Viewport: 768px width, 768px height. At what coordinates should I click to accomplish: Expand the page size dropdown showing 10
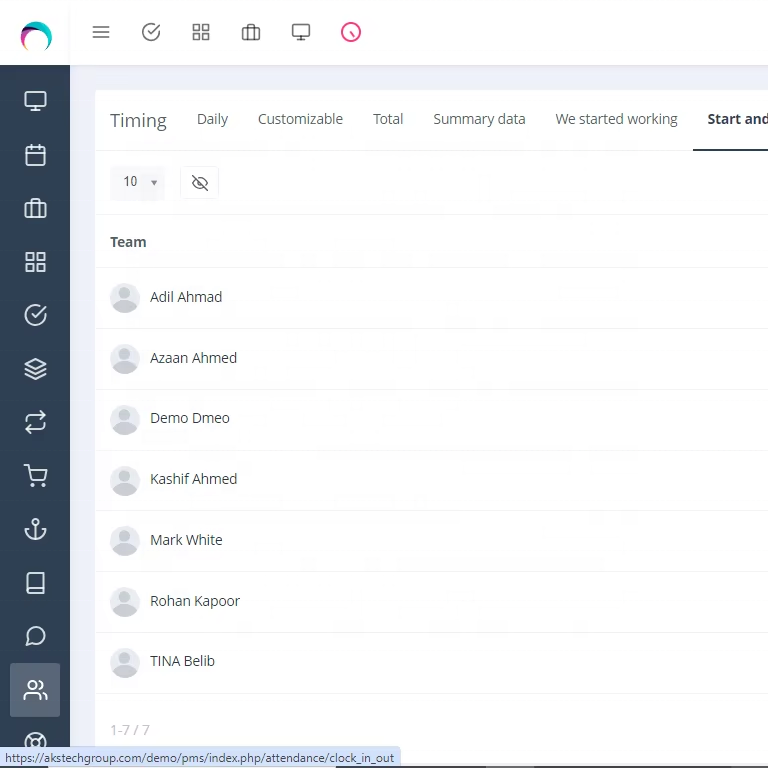(x=138, y=182)
